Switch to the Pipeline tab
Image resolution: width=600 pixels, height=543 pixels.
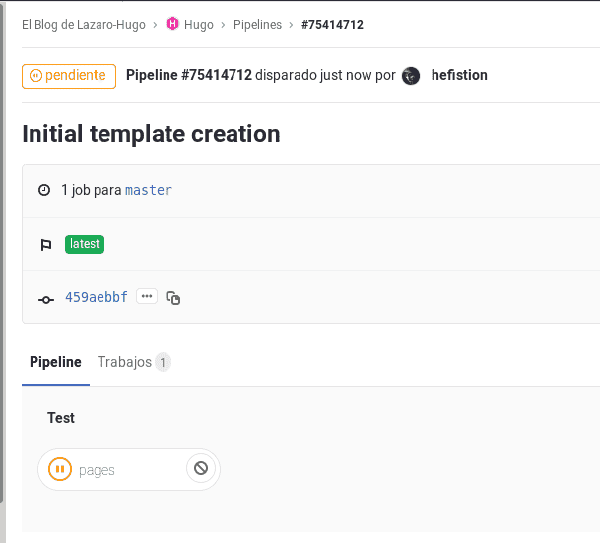pos(56,362)
